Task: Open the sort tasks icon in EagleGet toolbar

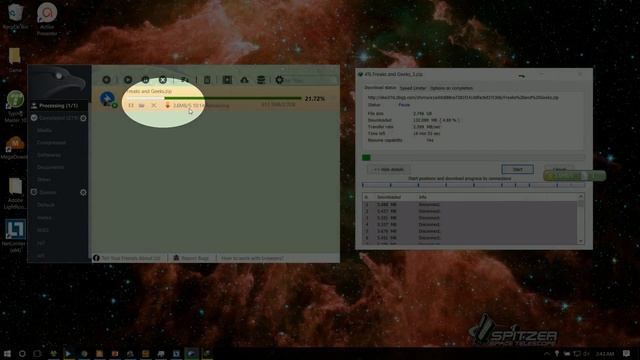Action: click(x=184, y=80)
